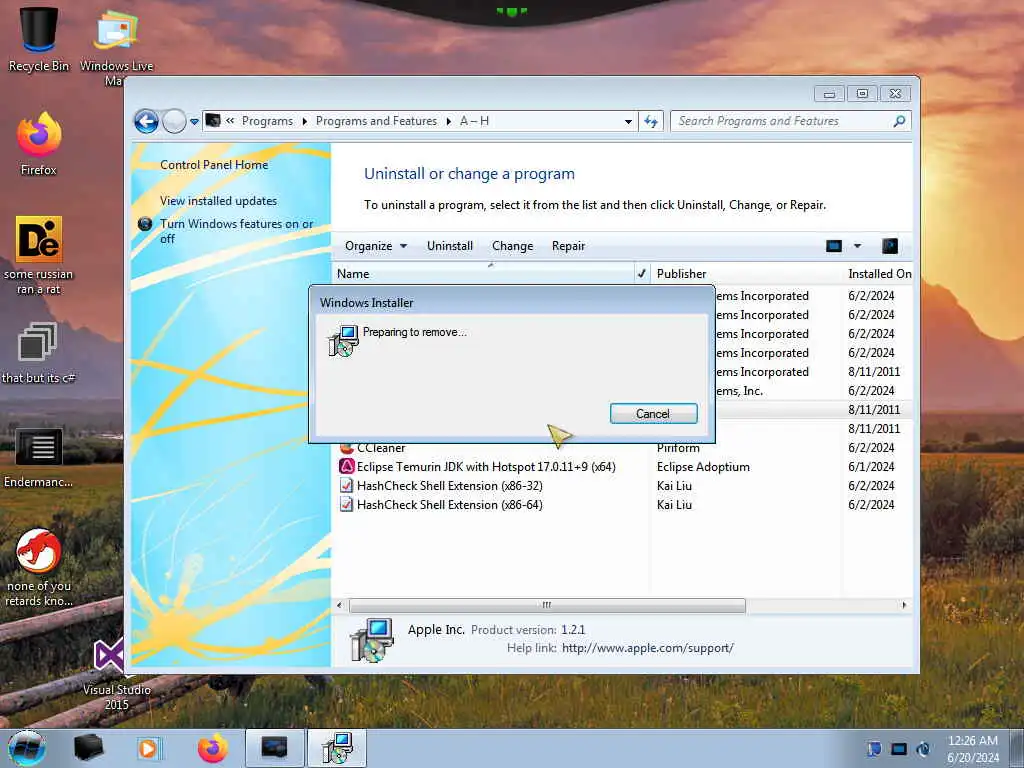The height and width of the screenshot is (768, 1024).
Task: Select HashCheck Shell Extension (x86-64) row
Action: click(x=449, y=505)
